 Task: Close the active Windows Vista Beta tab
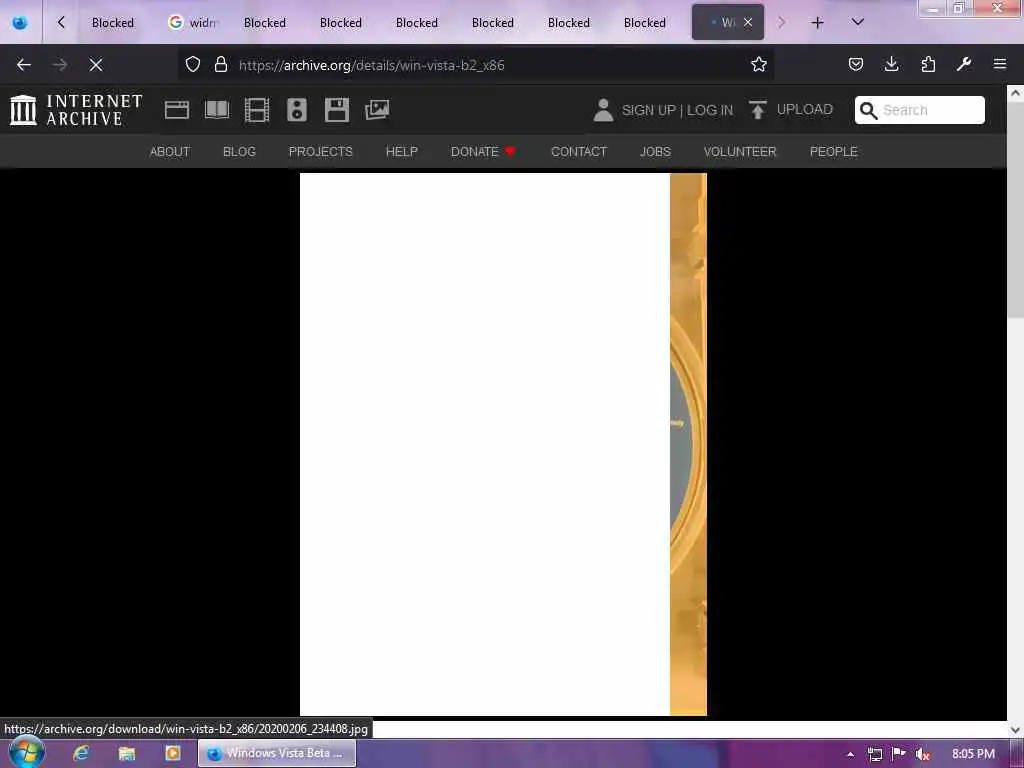click(748, 23)
